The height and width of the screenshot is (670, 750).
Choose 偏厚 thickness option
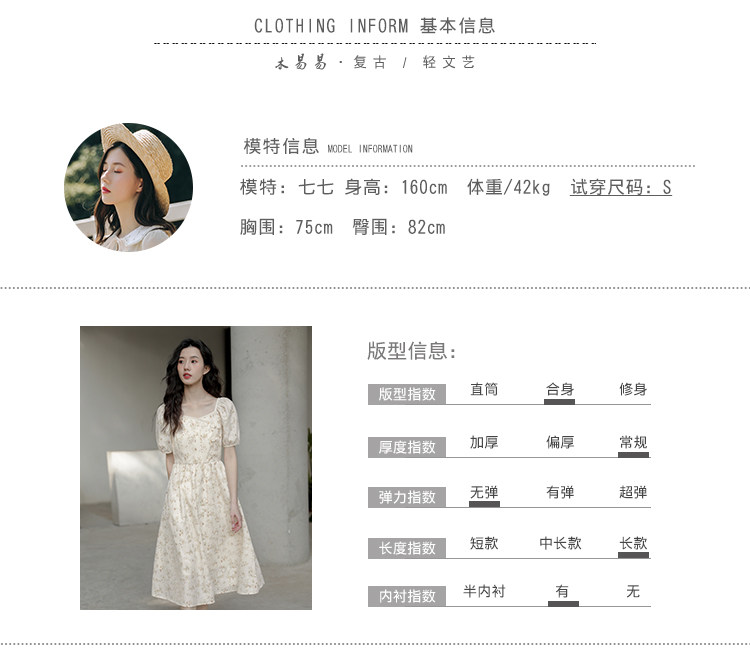click(560, 442)
